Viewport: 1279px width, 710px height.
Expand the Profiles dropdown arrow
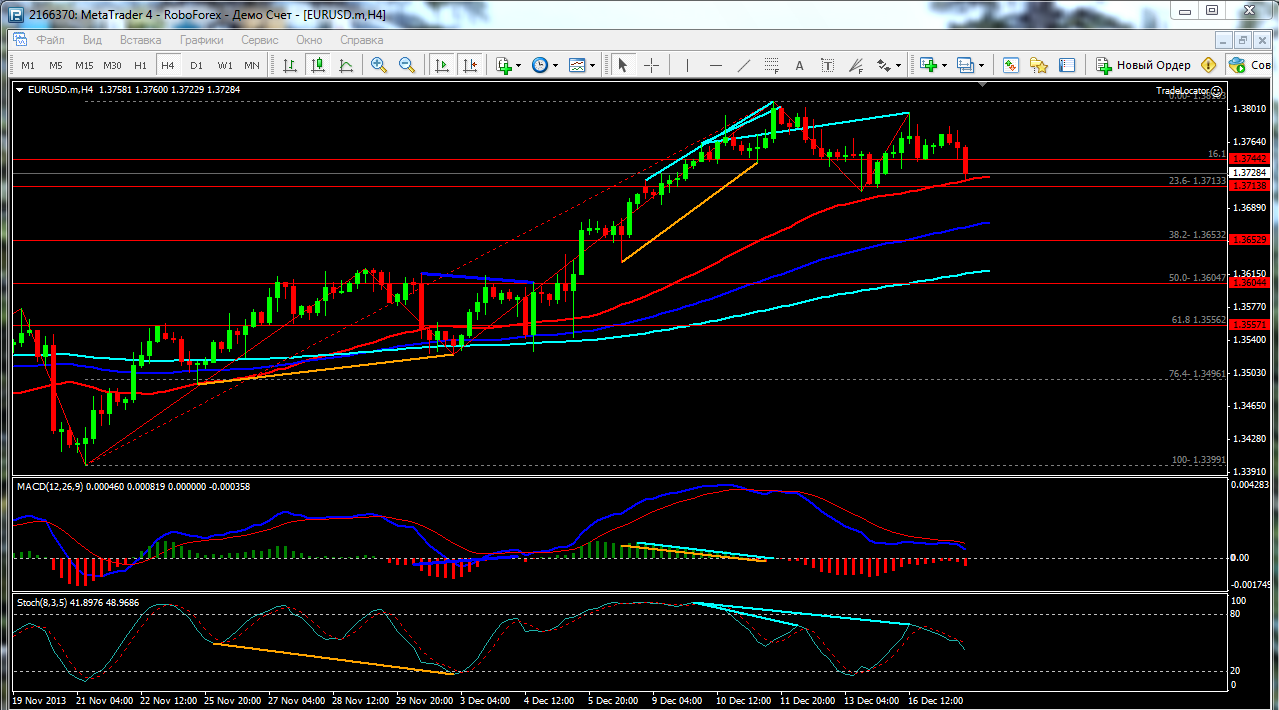point(981,66)
